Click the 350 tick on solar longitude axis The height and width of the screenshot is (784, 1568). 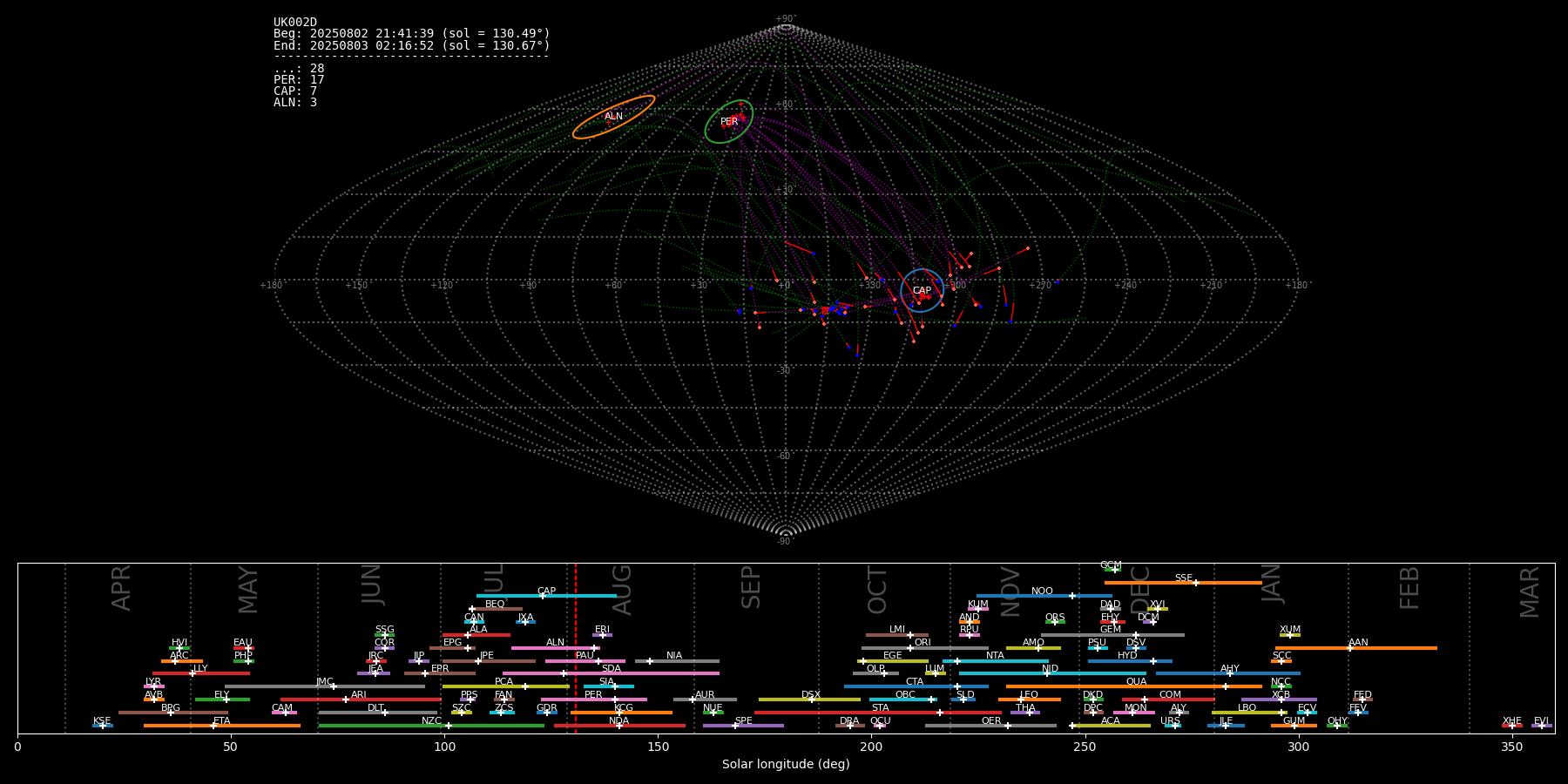click(x=1511, y=747)
